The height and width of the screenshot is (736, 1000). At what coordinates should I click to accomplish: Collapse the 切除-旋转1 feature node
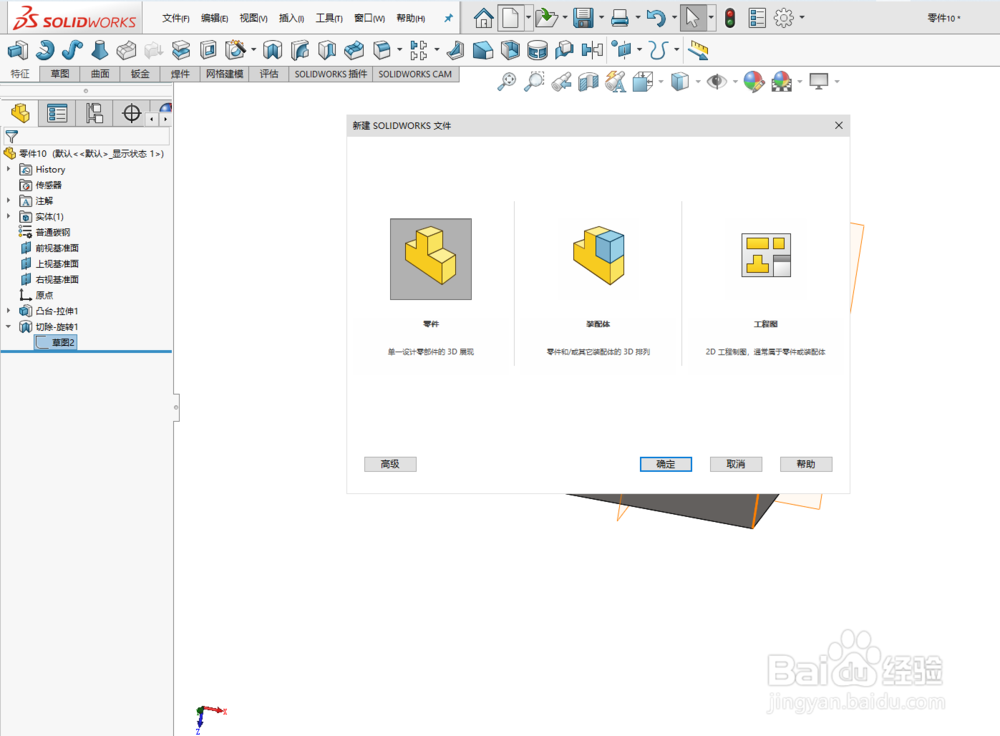(8, 327)
